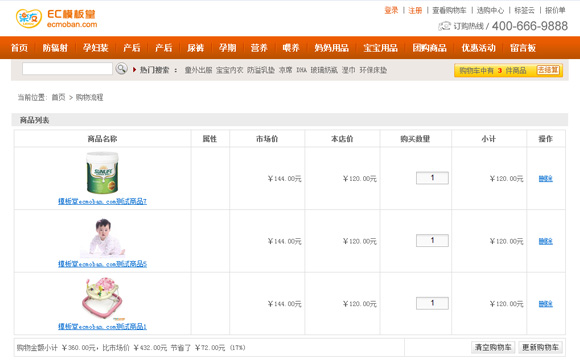Click the 注册 register link

point(415,10)
